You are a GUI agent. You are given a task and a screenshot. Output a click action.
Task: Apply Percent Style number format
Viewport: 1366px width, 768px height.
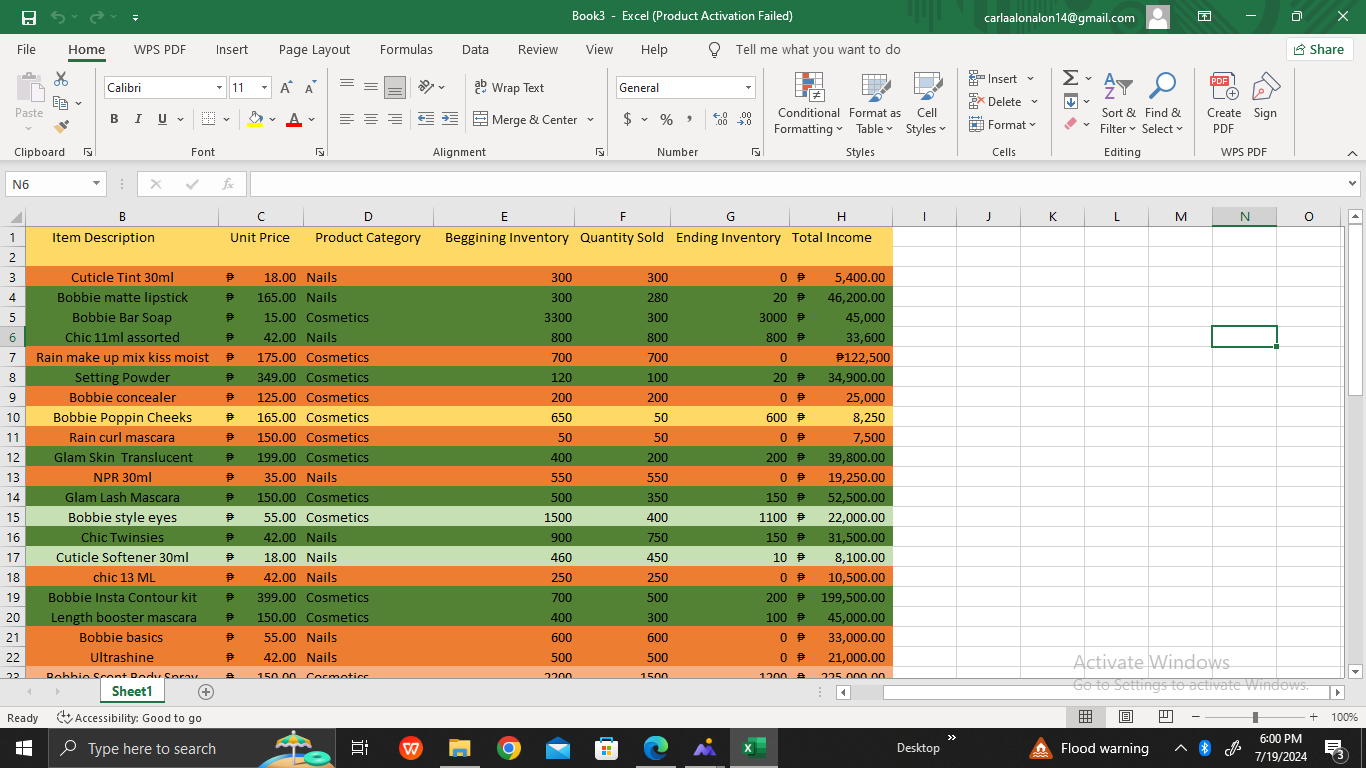[666, 119]
